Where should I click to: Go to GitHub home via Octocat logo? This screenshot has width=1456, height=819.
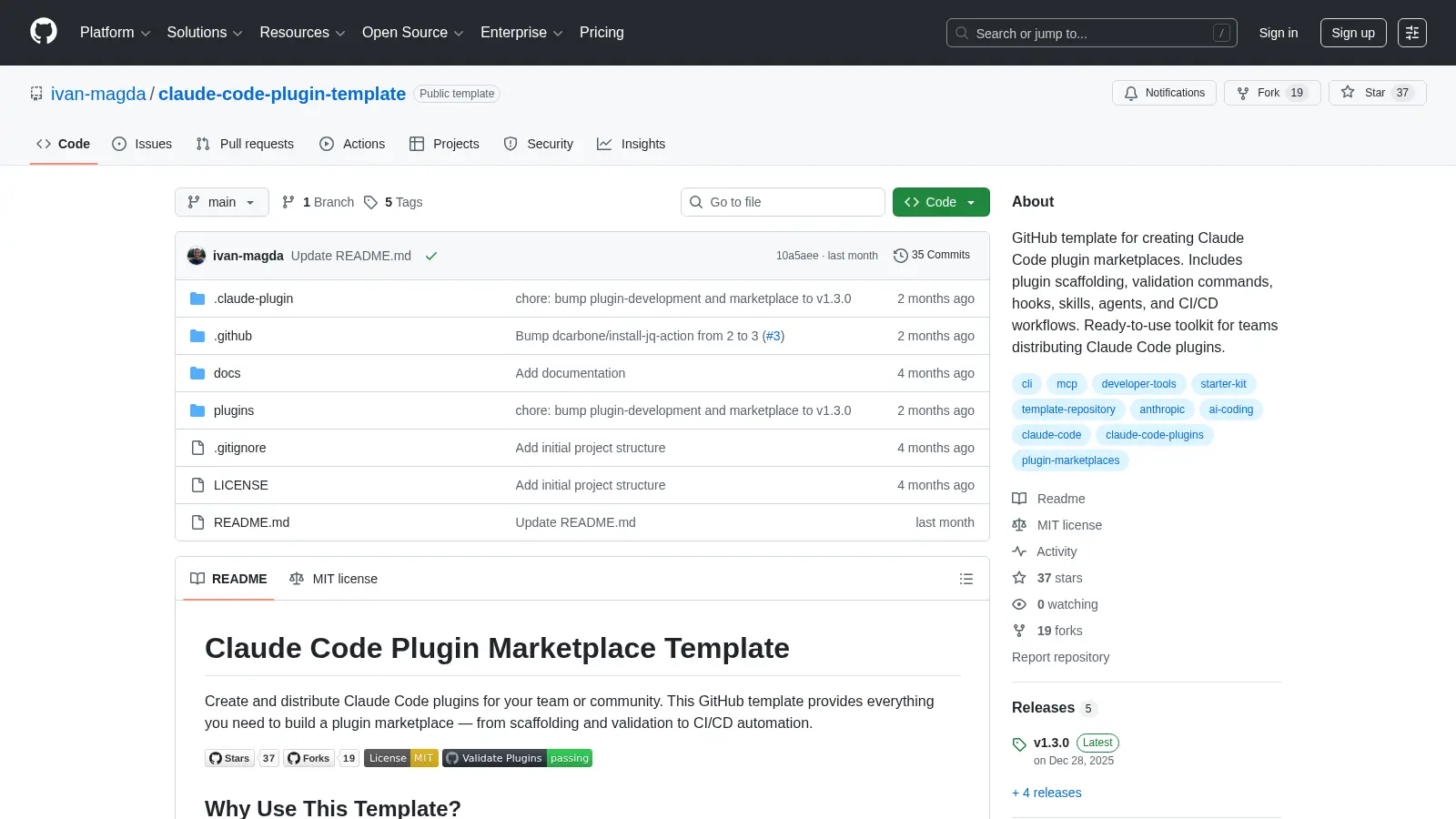[x=44, y=32]
